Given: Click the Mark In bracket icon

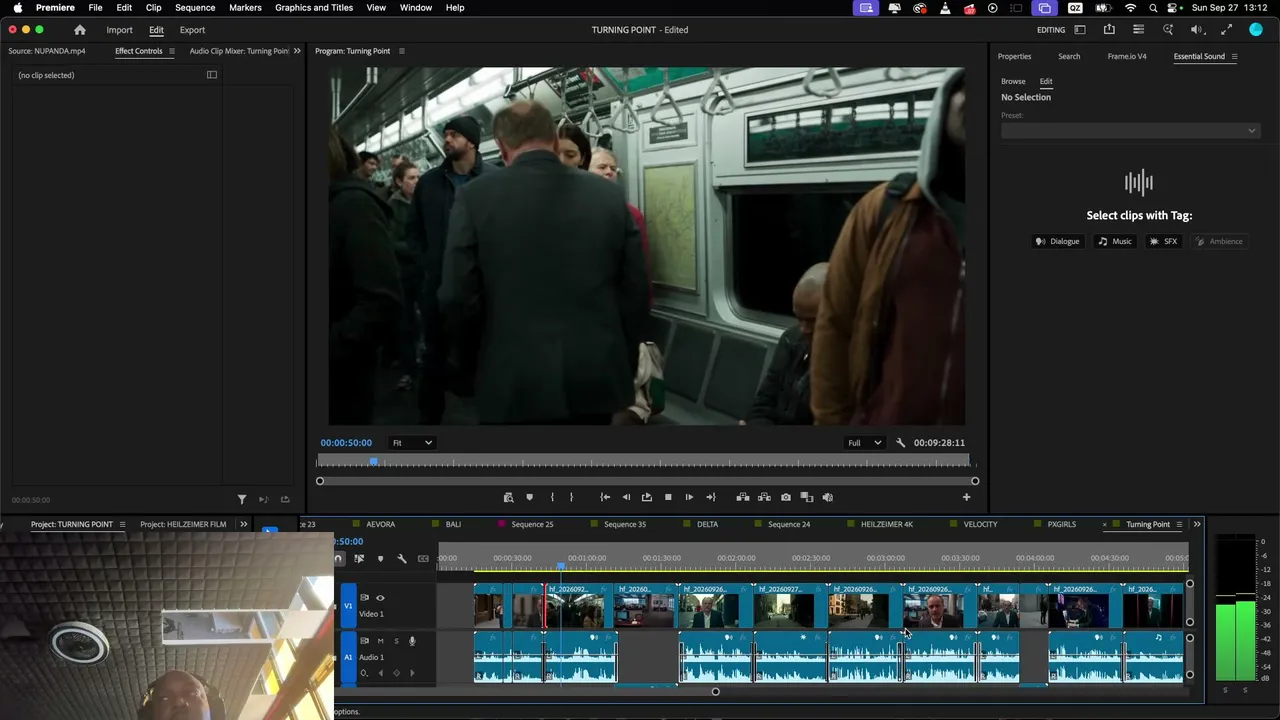Looking at the screenshot, I should point(552,497).
